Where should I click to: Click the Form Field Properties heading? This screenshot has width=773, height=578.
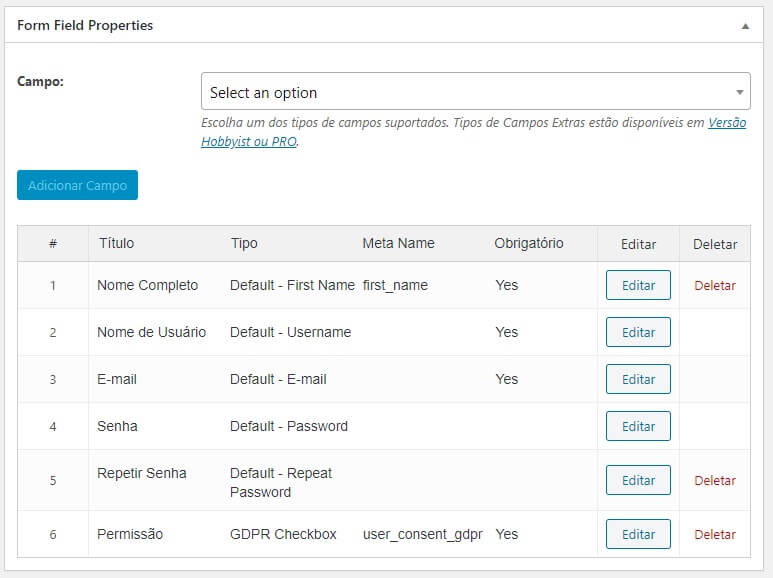coord(85,25)
